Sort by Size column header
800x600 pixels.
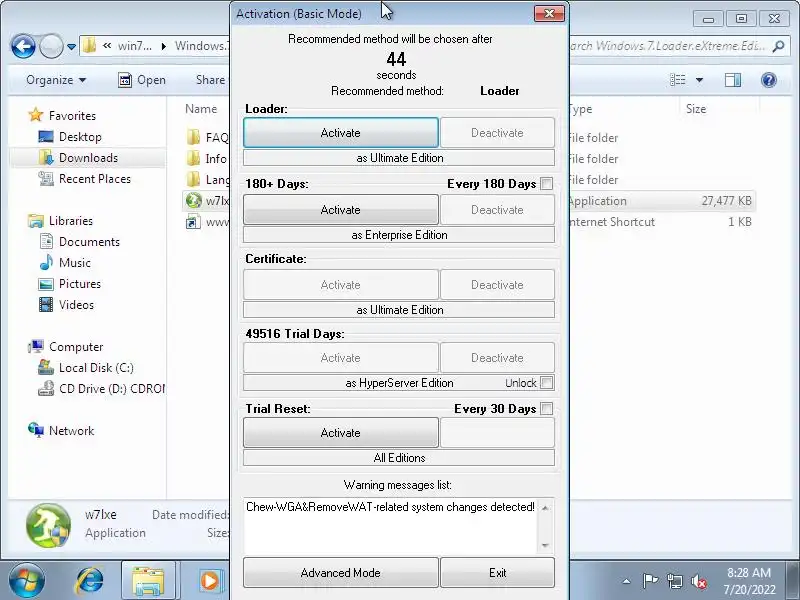[696, 109]
